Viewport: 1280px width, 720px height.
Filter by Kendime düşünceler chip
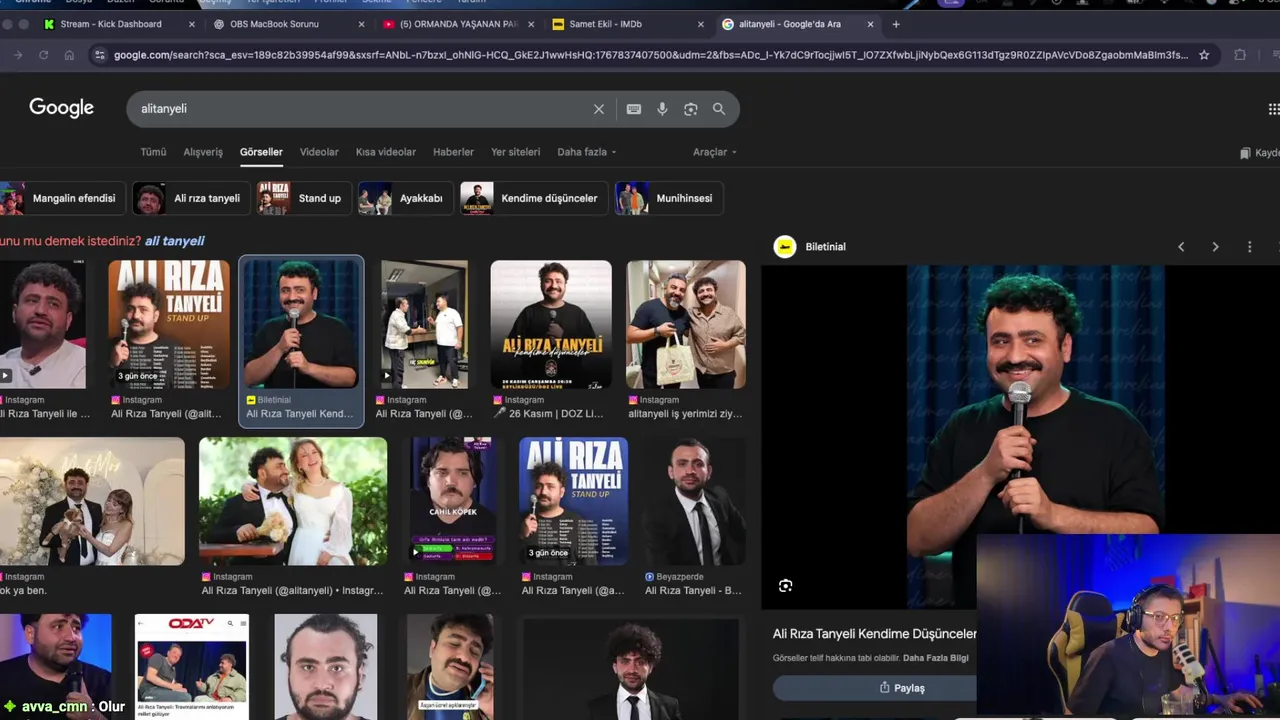point(533,198)
